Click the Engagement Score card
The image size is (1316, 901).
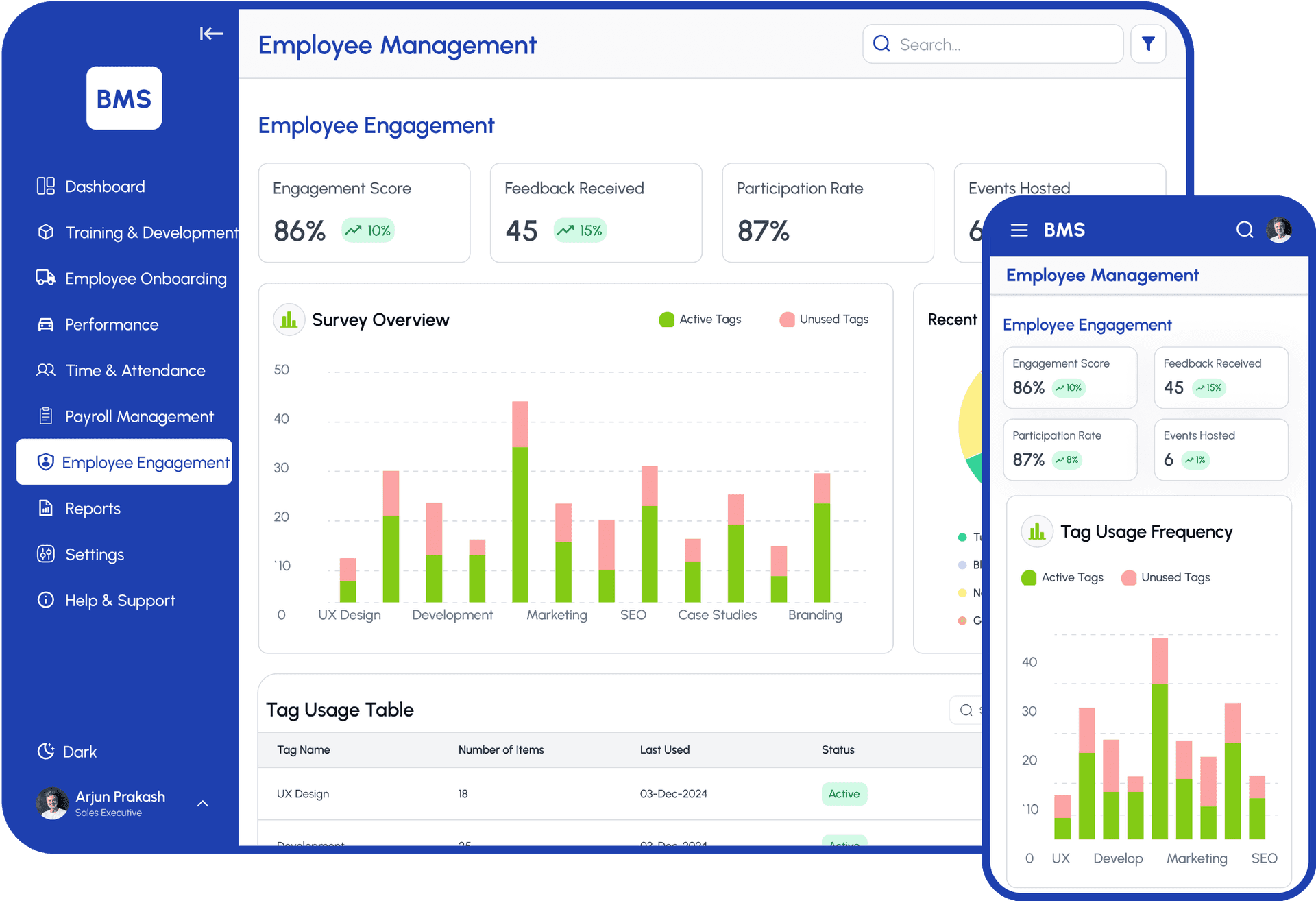click(364, 213)
